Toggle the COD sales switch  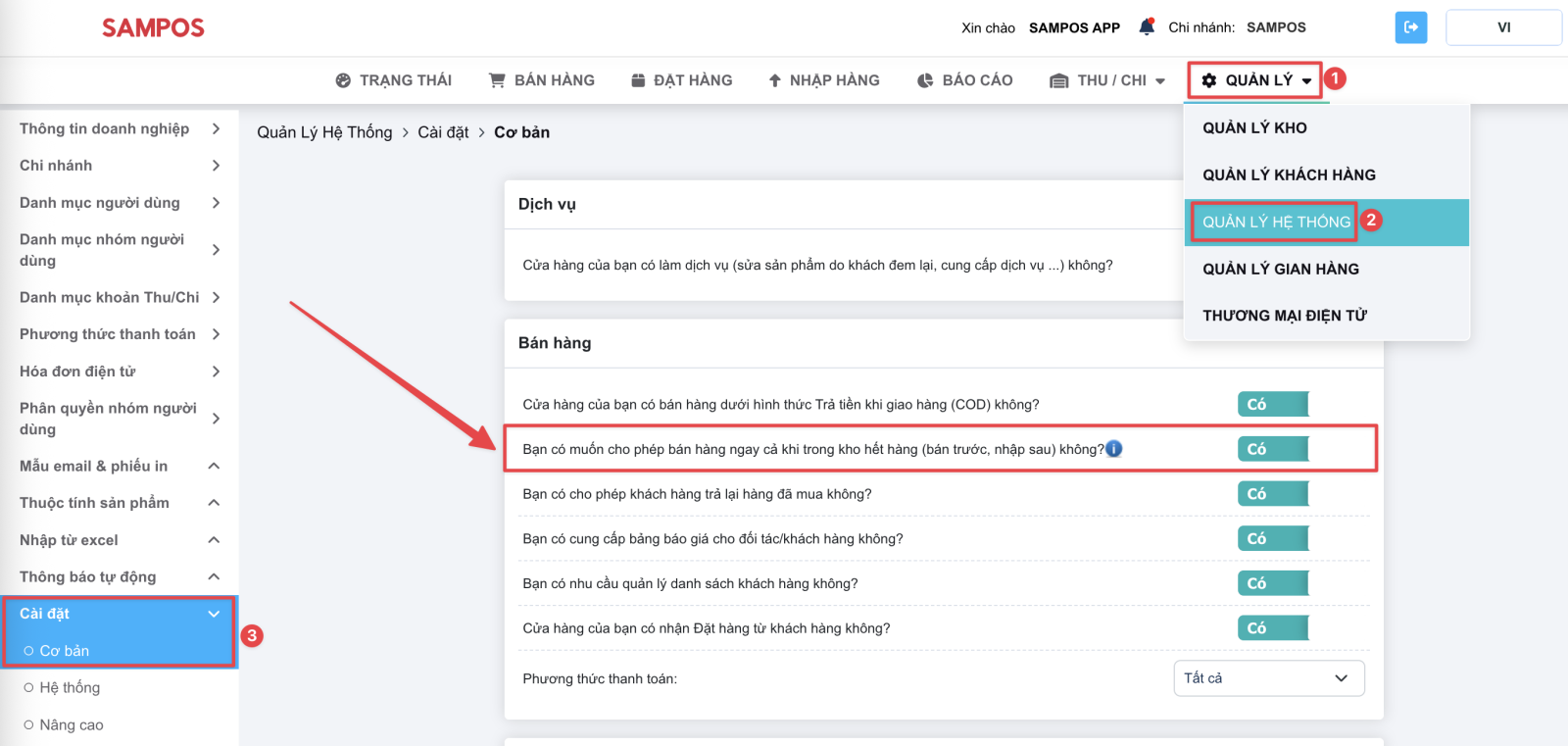[x=1272, y=404]
